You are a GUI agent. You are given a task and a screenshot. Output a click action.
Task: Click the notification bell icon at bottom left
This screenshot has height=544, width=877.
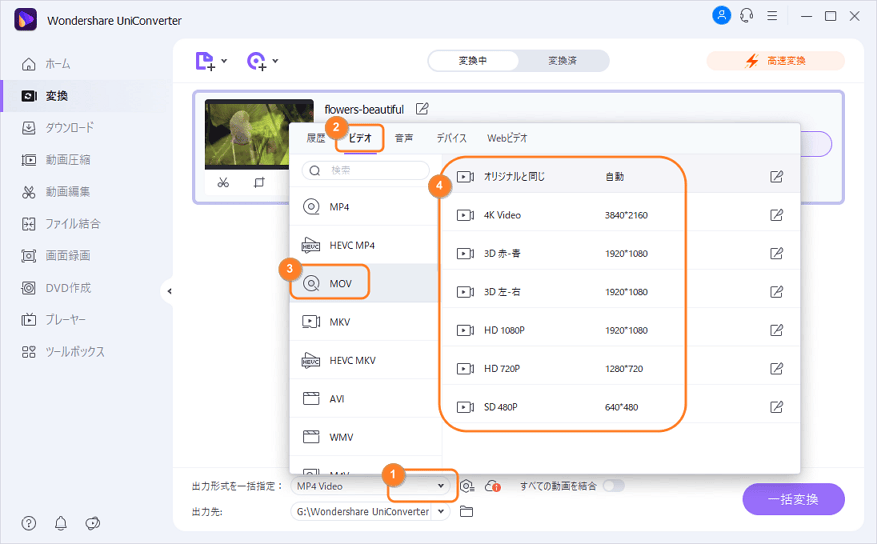61,523
